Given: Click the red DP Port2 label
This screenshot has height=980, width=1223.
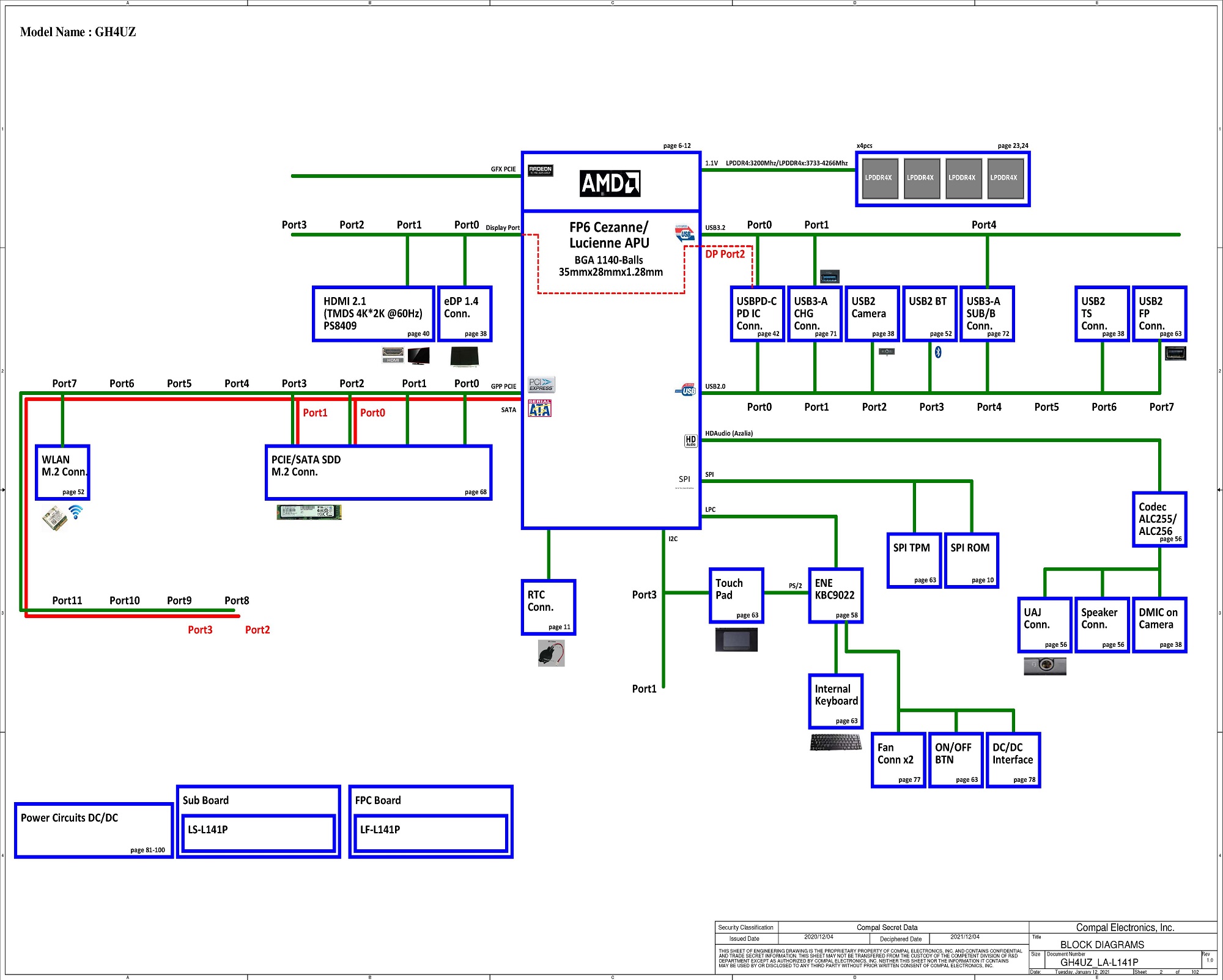Looking at the screenshot, I should coord(725,254).
